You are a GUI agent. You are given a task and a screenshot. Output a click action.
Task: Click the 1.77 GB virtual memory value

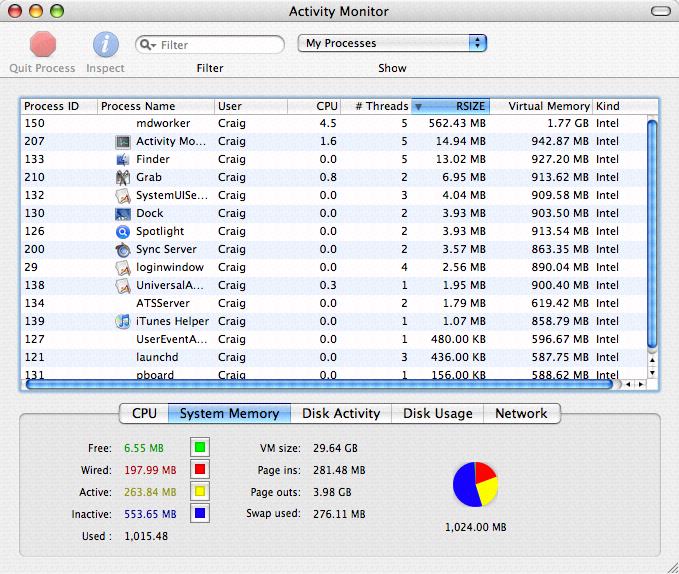pos(568,123)
